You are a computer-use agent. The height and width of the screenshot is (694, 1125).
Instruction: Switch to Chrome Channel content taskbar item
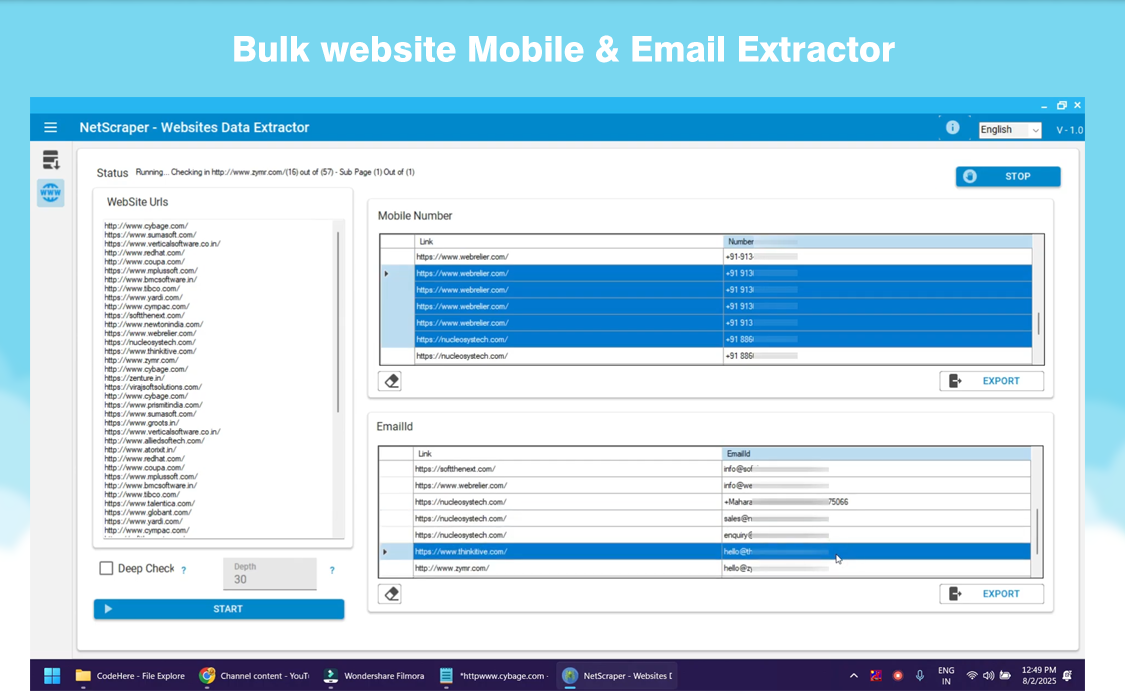point(255,675)
